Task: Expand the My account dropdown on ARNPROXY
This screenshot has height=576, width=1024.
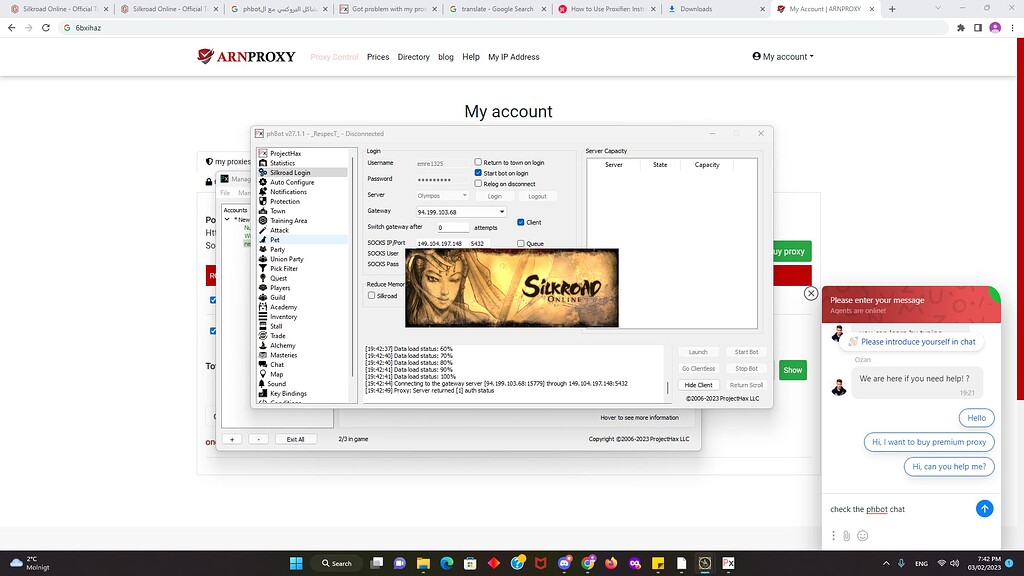Action: point(782,57)
